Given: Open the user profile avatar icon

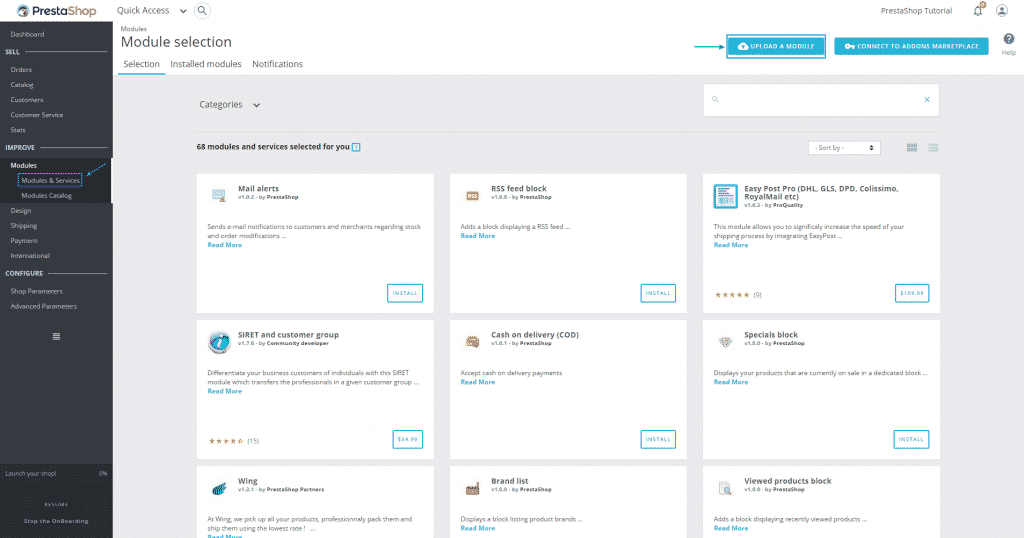Looking at the screenshot, I should (x=1002, y=11).
